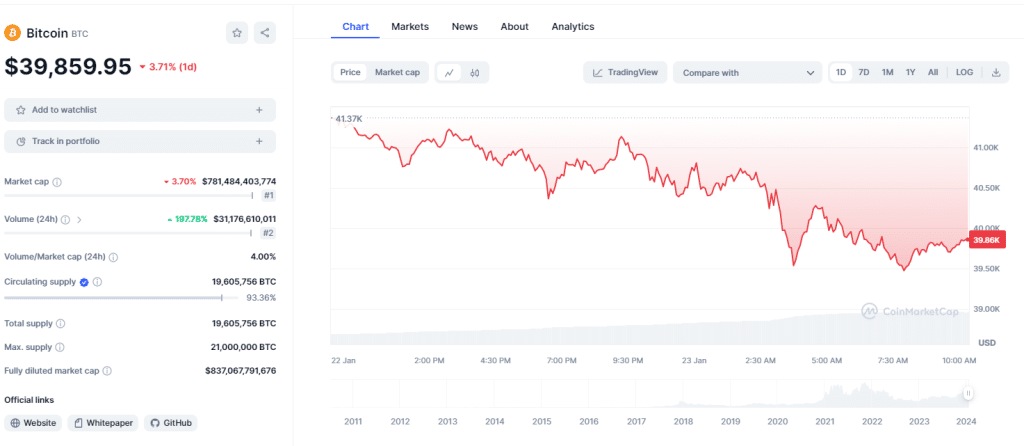
Task: Toggle chart to Market cap
Action: [x=397, y=72]
